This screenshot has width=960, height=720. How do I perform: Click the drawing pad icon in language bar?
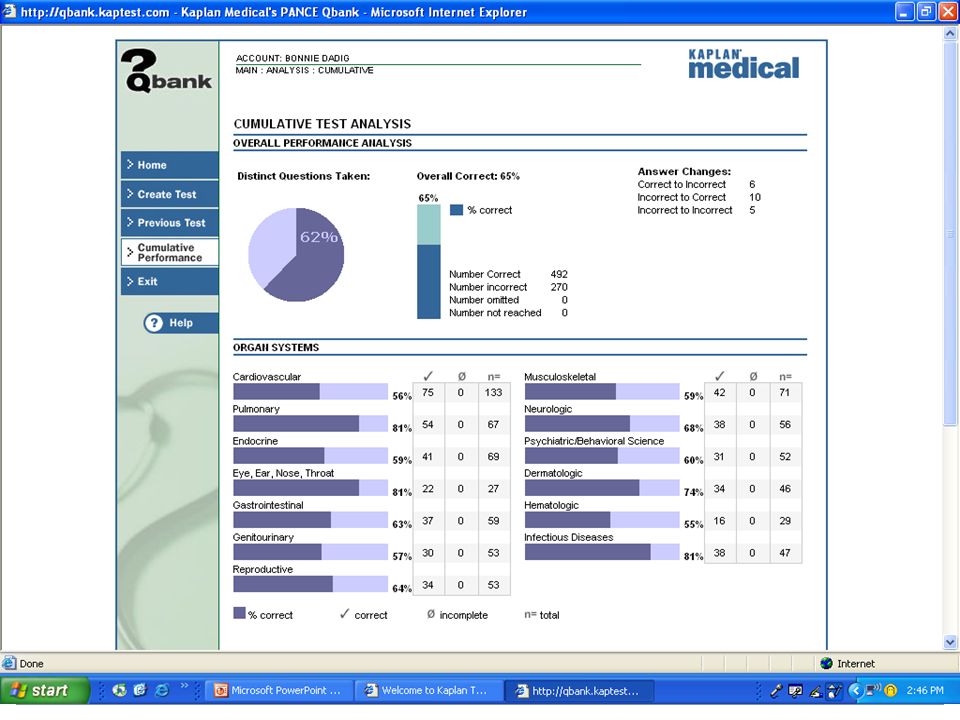(834, 691)
